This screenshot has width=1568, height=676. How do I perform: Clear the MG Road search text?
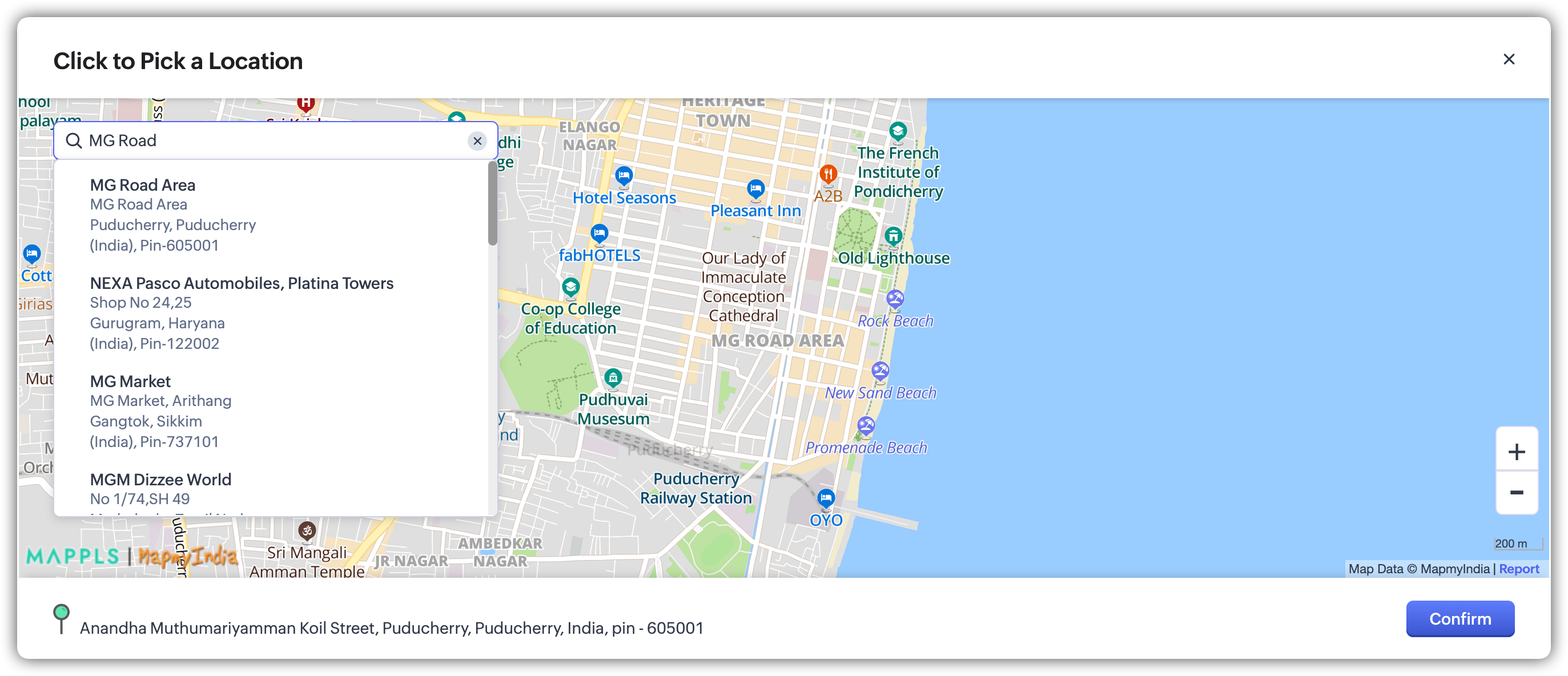[x=477, y=141]
